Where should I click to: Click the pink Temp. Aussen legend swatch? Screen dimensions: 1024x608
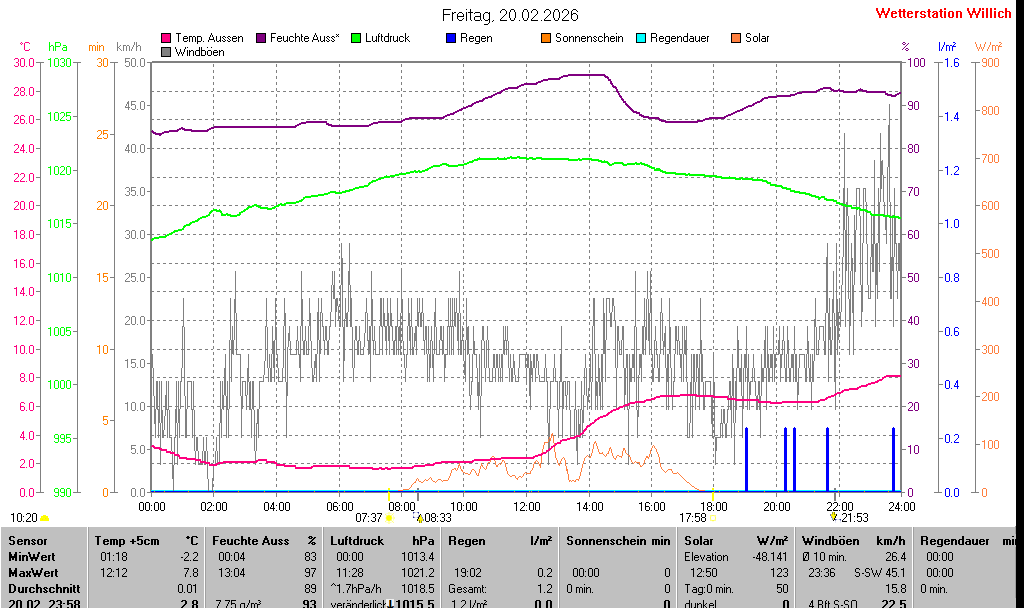[x=166, y=38]
